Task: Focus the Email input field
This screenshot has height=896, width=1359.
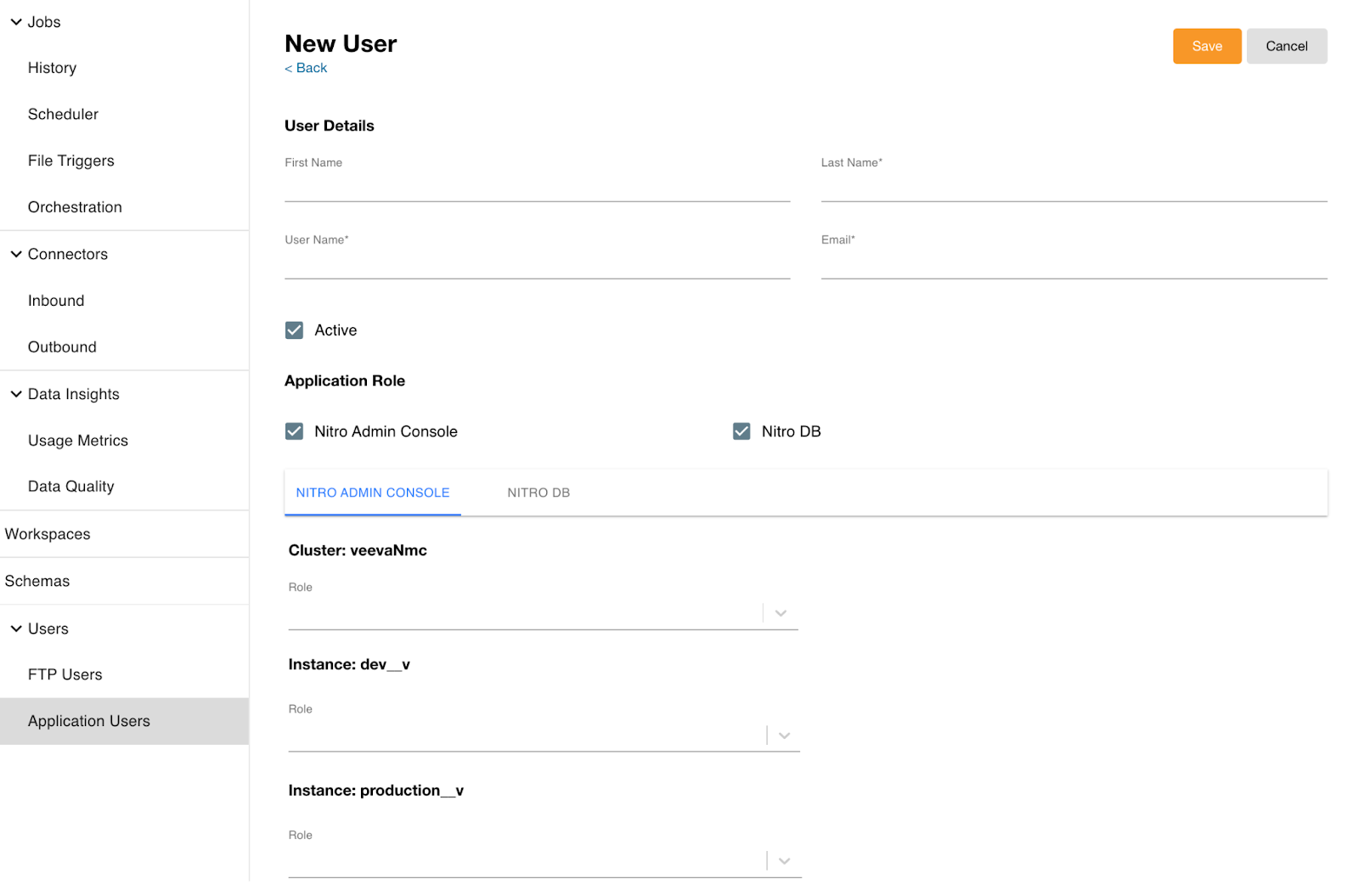Action: pyautogui.click(x=1073, y=264)
